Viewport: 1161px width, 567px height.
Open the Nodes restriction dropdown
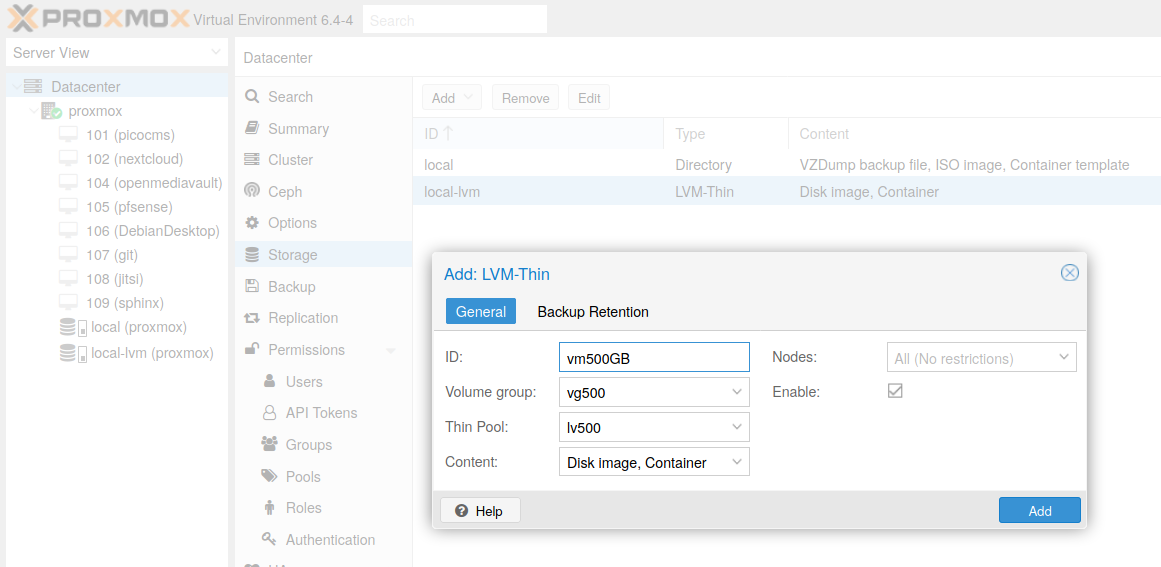(1064, 357)
